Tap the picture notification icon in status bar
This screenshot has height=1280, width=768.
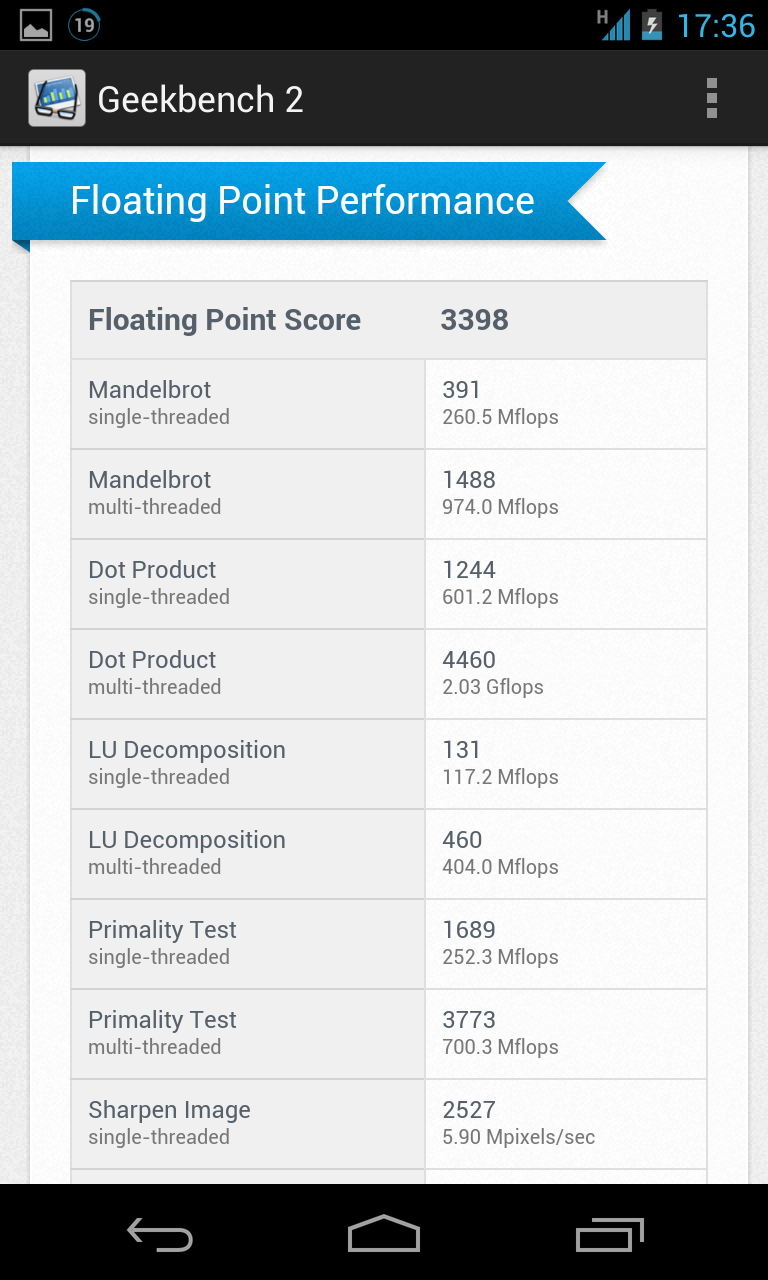point(36,25)
